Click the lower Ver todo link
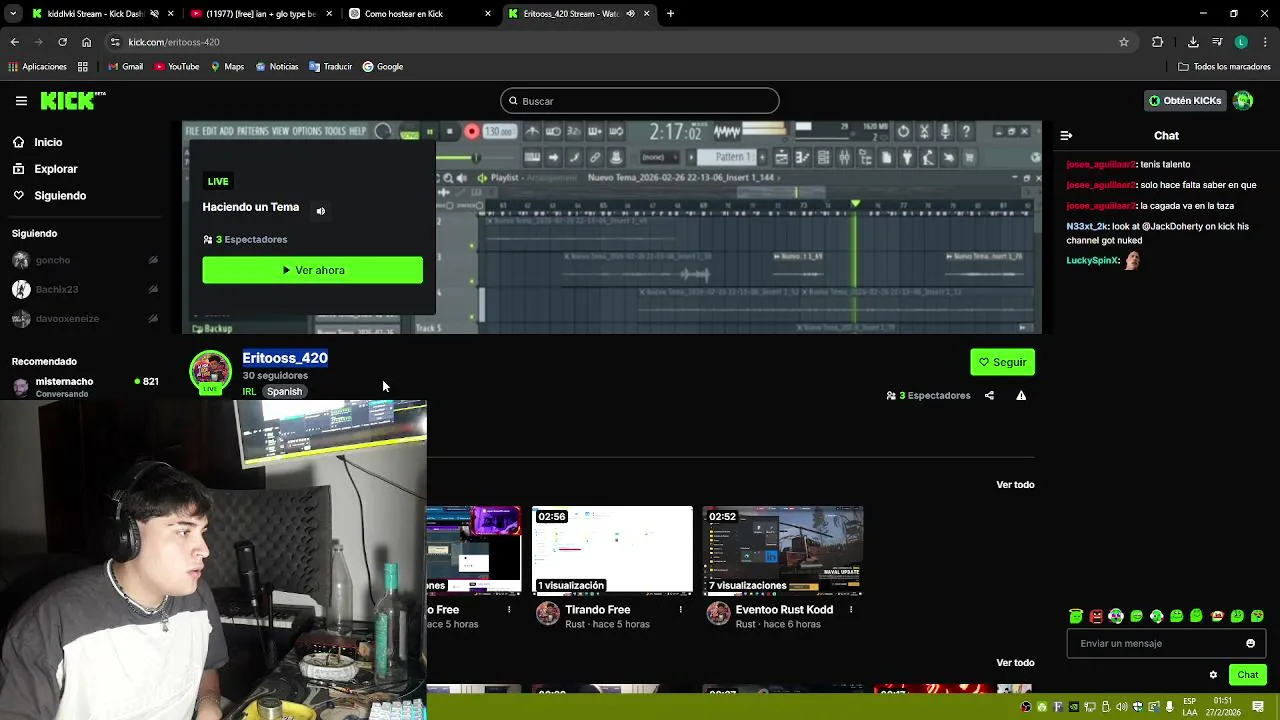 coord(1015,663)
